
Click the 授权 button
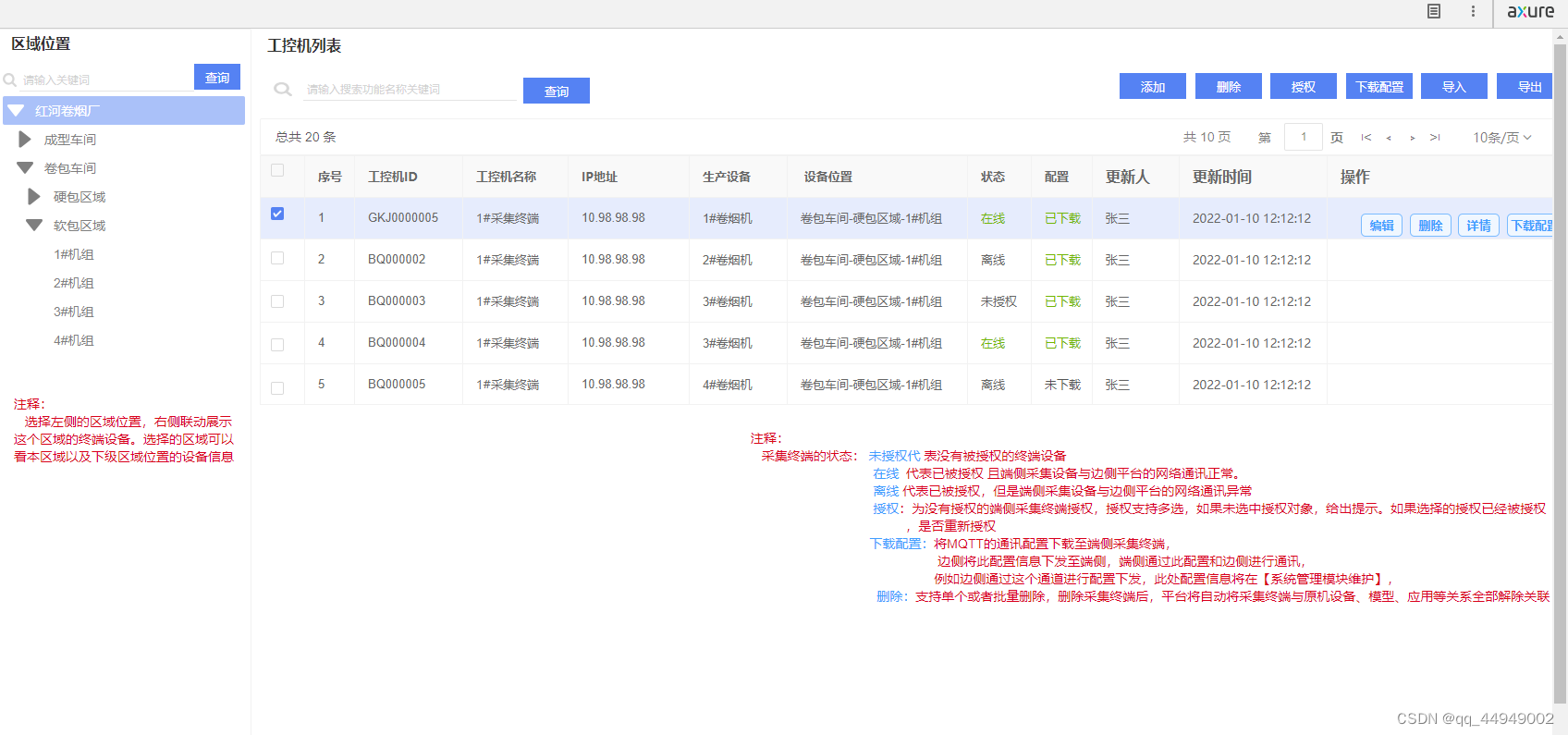1304,86
